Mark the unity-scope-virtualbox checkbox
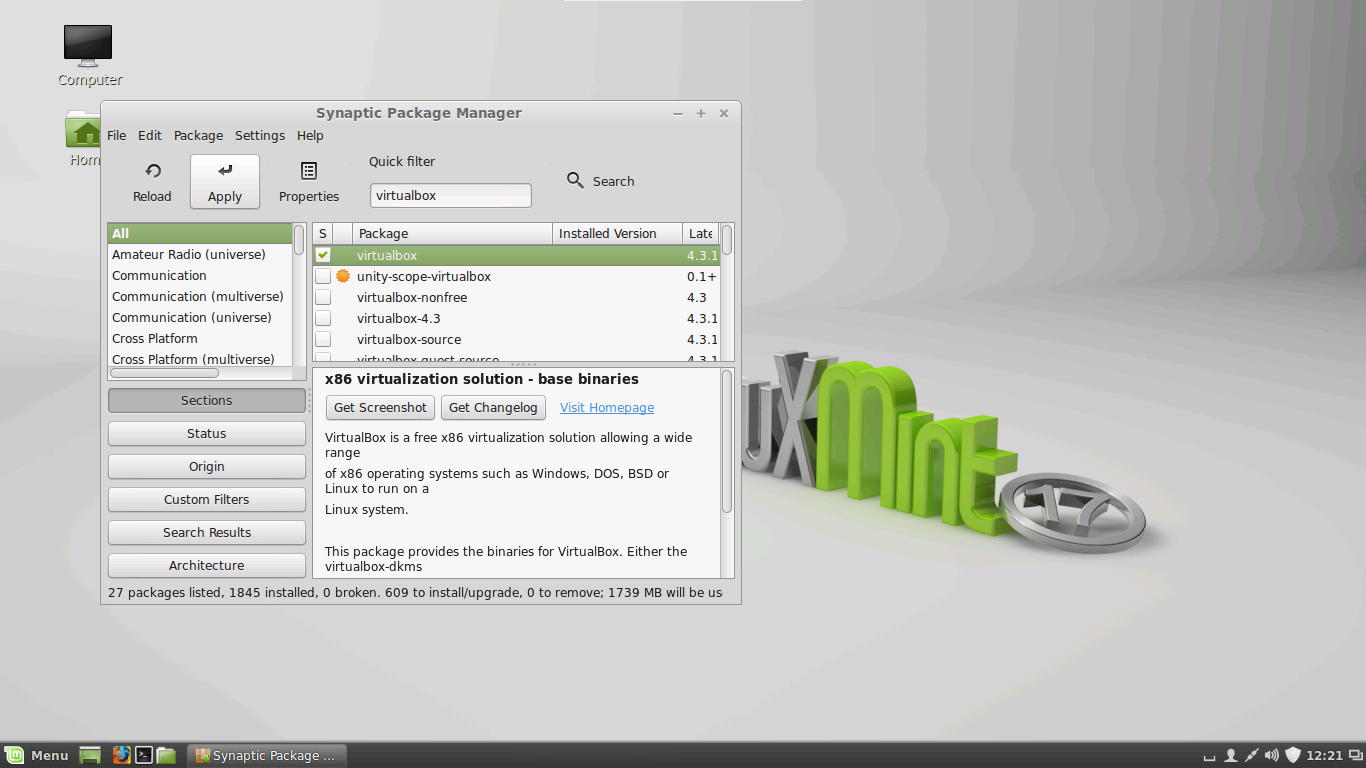The width and height of the screenshot is (1366, 768). 323,276
